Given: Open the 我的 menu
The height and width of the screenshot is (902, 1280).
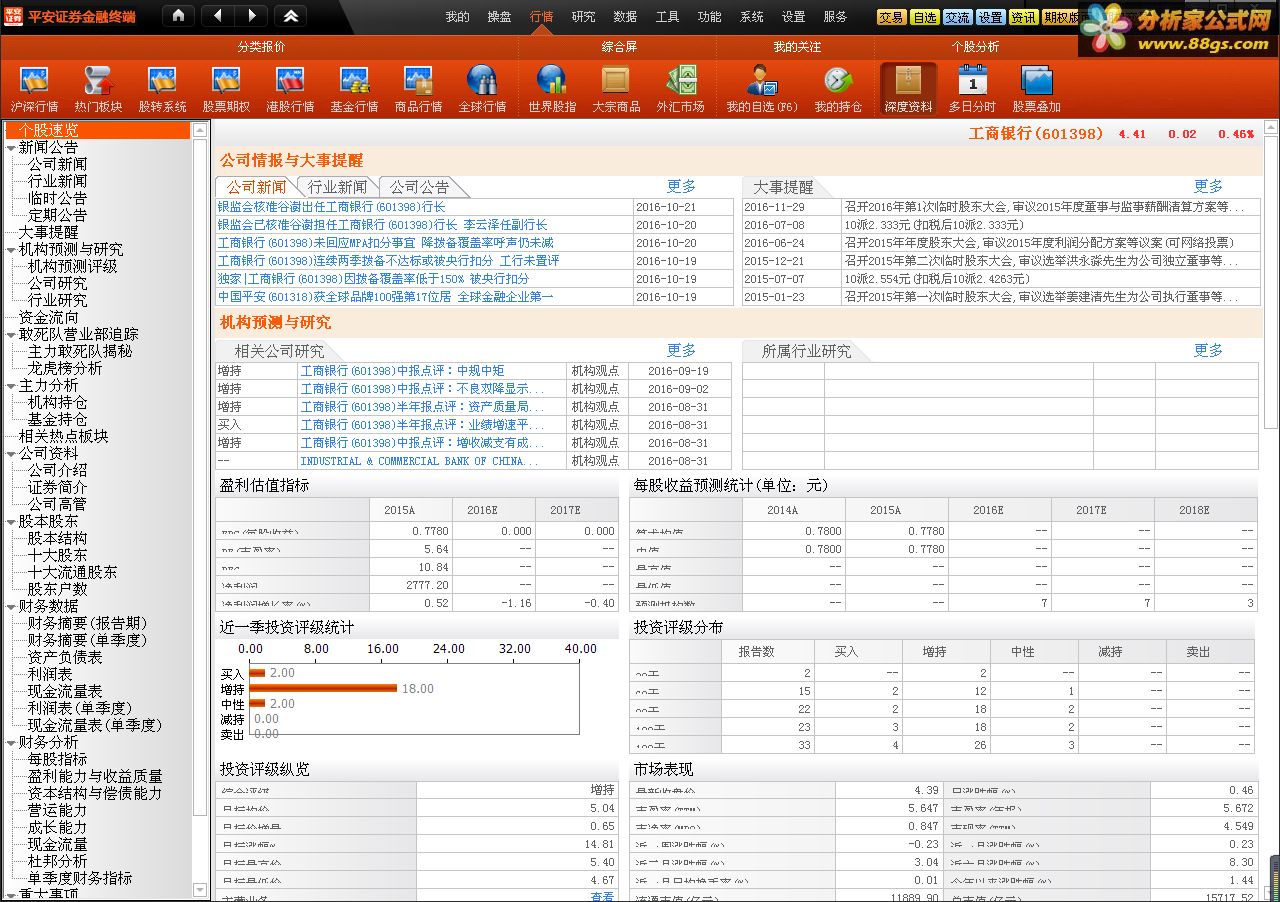Looking at the screenshot, I should click(x=457, y=17).
